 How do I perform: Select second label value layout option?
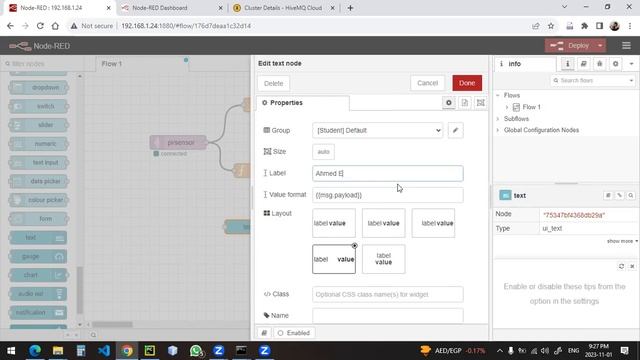(x=384, y=223)
